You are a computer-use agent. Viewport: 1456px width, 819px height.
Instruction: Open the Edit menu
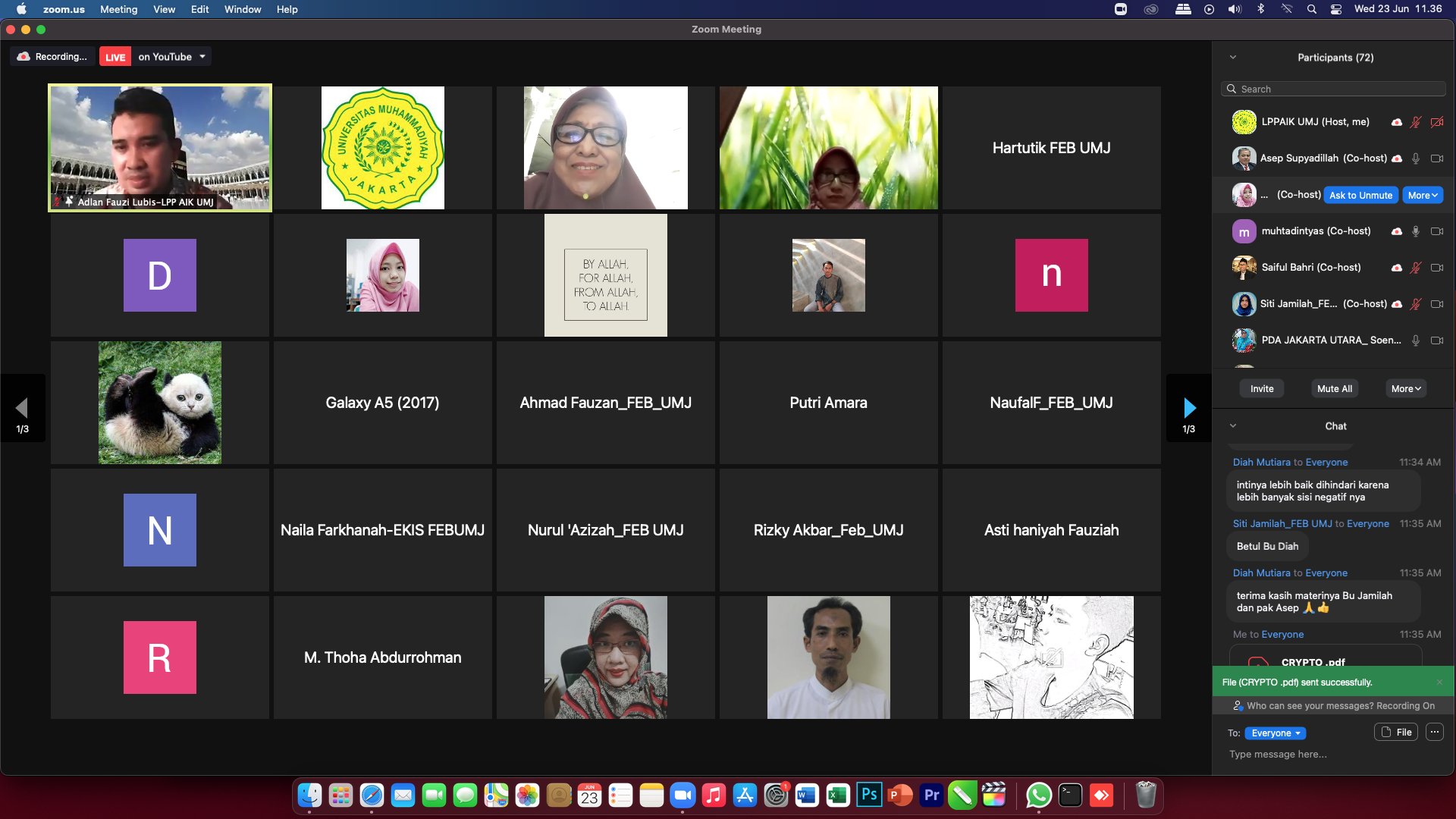[200, 9]
